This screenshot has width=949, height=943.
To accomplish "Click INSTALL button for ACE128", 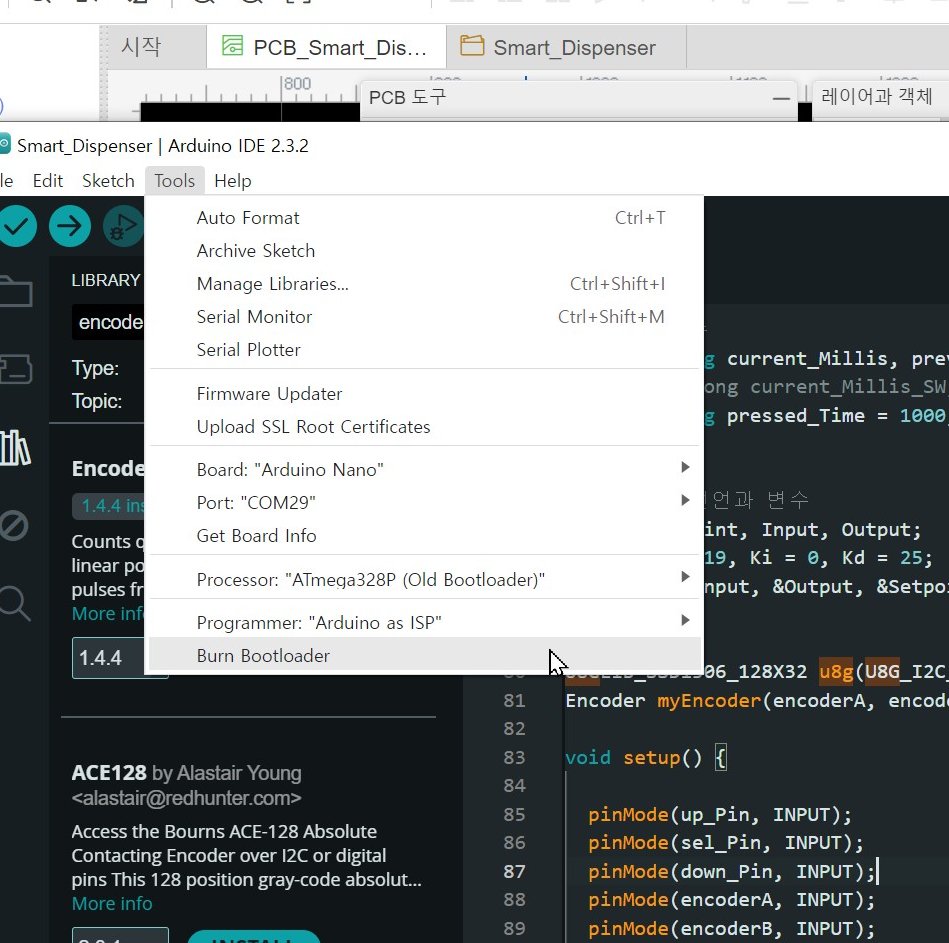I will coord(254,937).
